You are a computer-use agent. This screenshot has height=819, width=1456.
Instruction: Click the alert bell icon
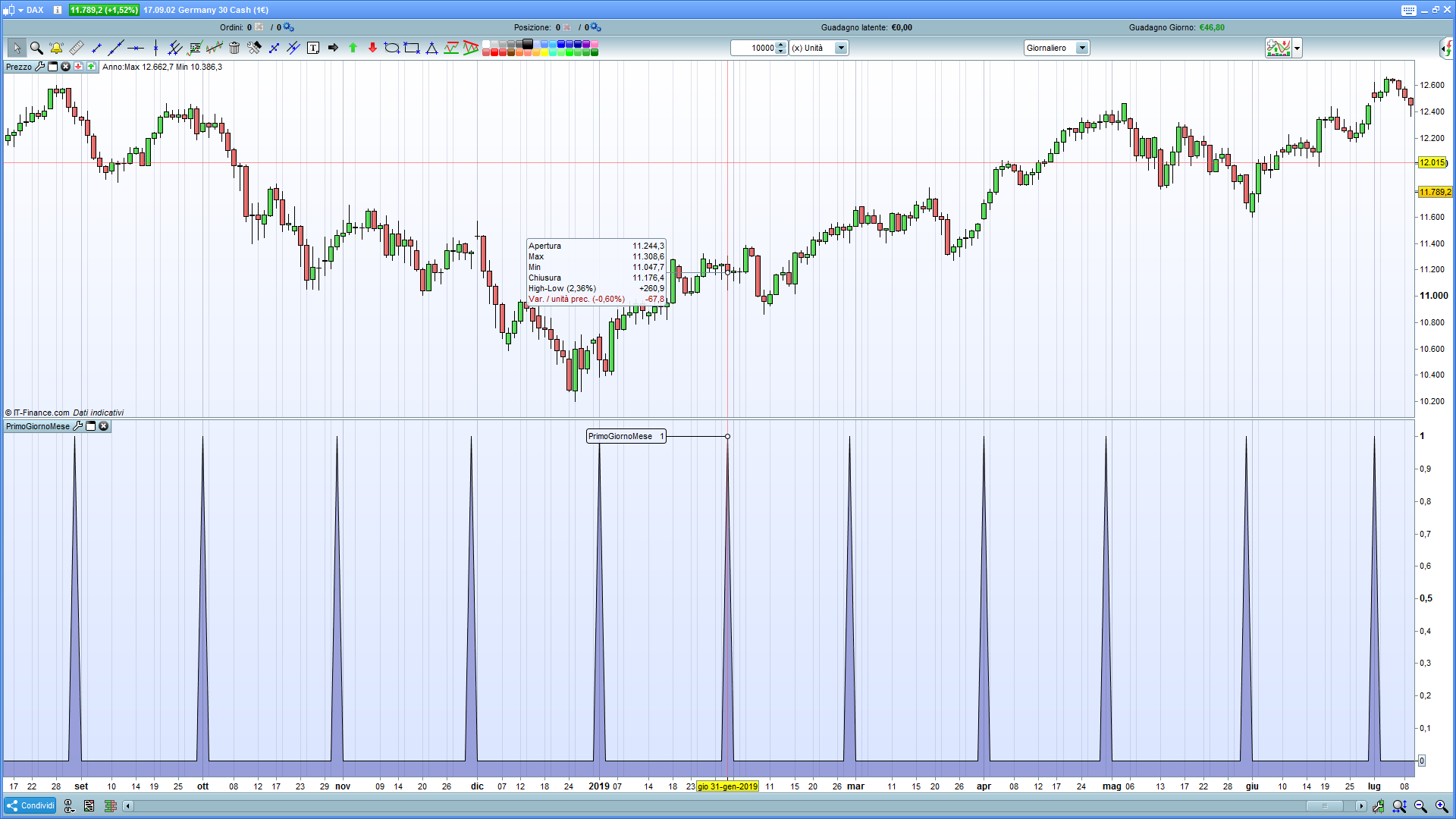56,48
